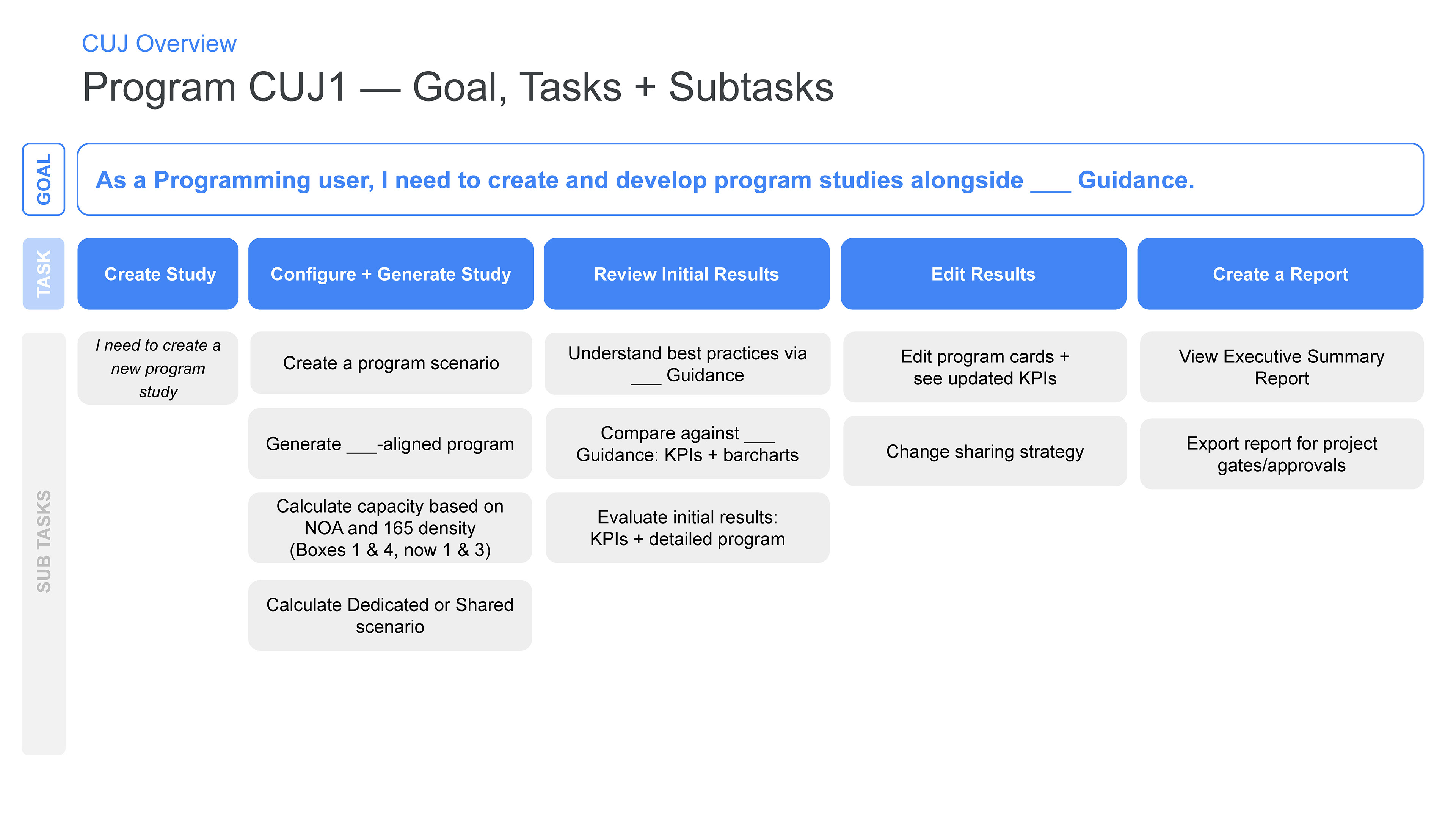Screen dimensions: 1456x819
Task: Click 'Understand best practices' subtask card
Action: coord(687,364)
